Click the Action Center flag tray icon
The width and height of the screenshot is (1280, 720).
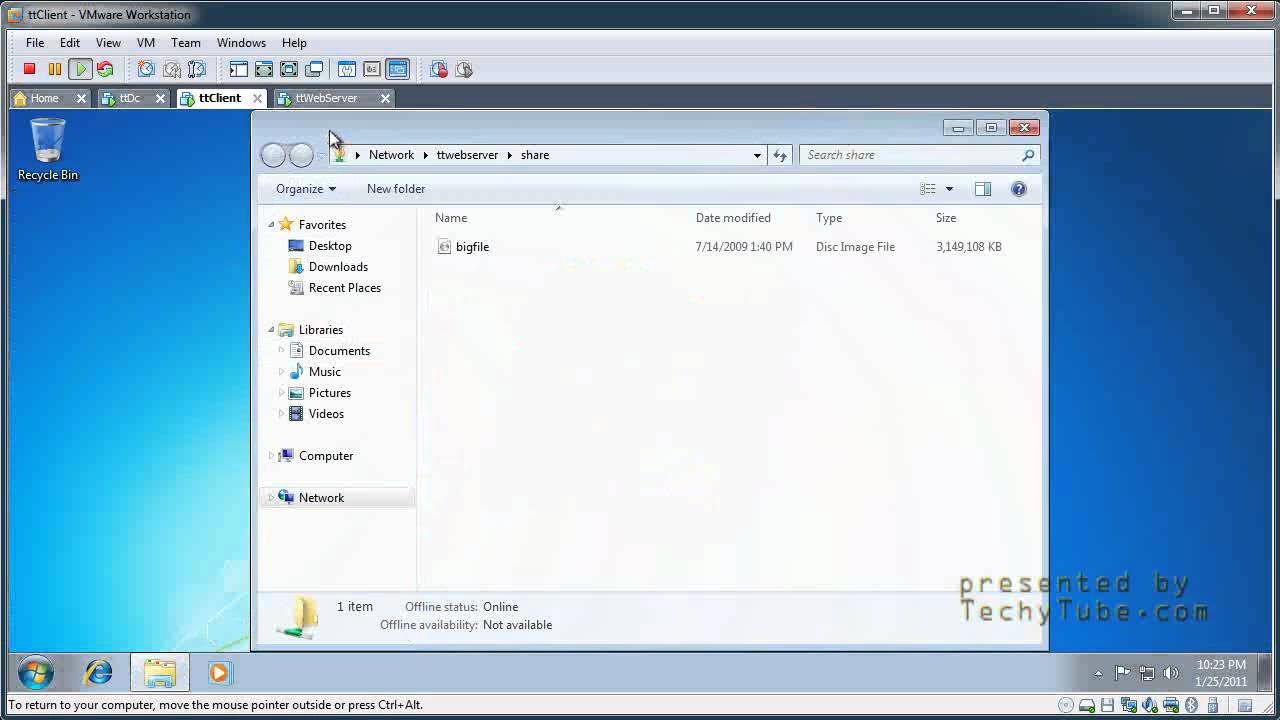pyautogui.click(x=1122, y=673)
